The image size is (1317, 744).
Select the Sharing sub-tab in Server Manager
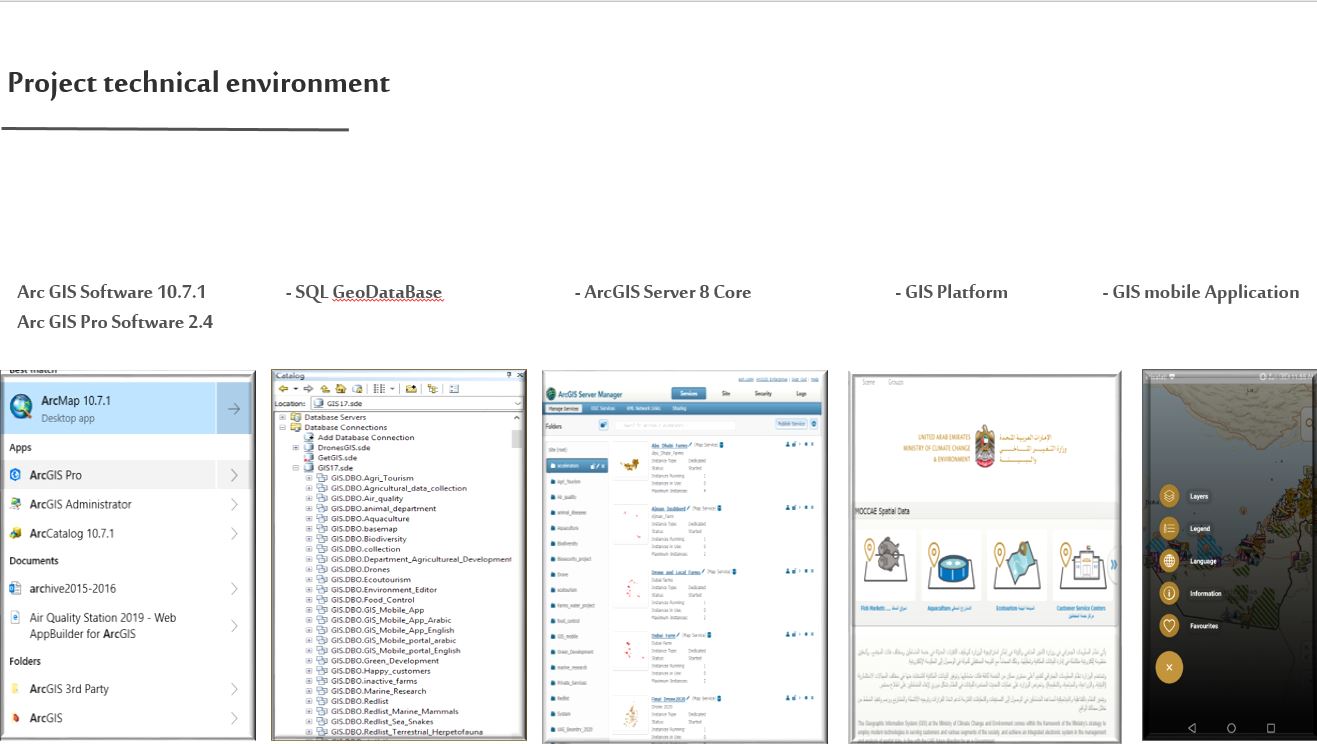point(679,408)
